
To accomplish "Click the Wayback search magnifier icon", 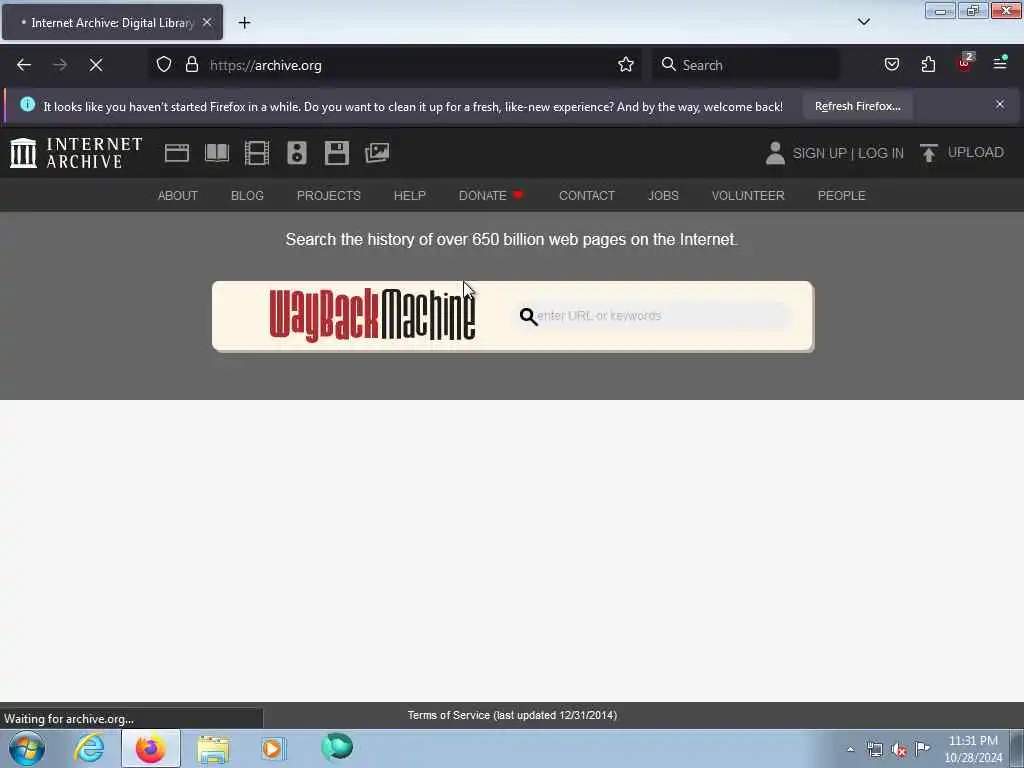I will (x=528, y=317).
